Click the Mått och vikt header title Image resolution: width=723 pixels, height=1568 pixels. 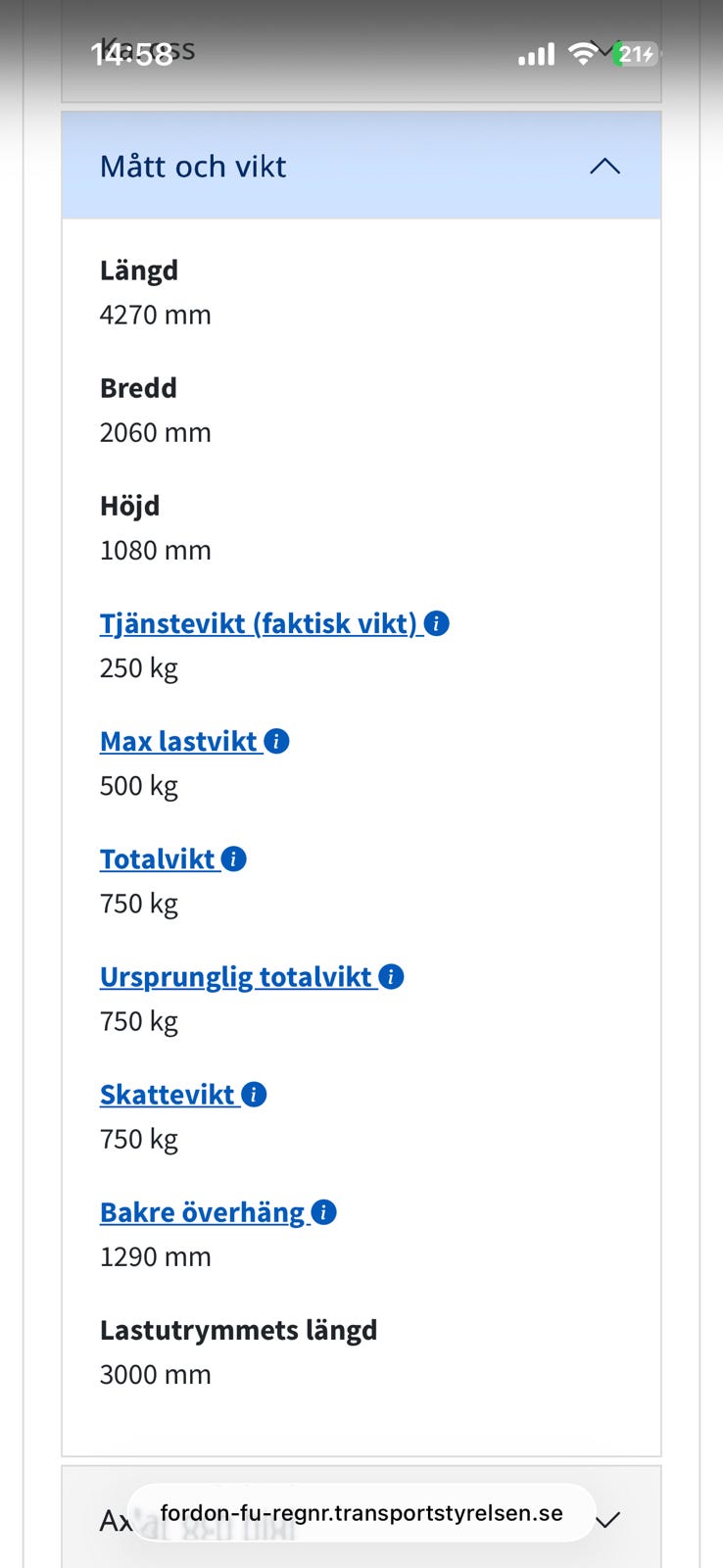pyautogui.click(x=193, y=167)
